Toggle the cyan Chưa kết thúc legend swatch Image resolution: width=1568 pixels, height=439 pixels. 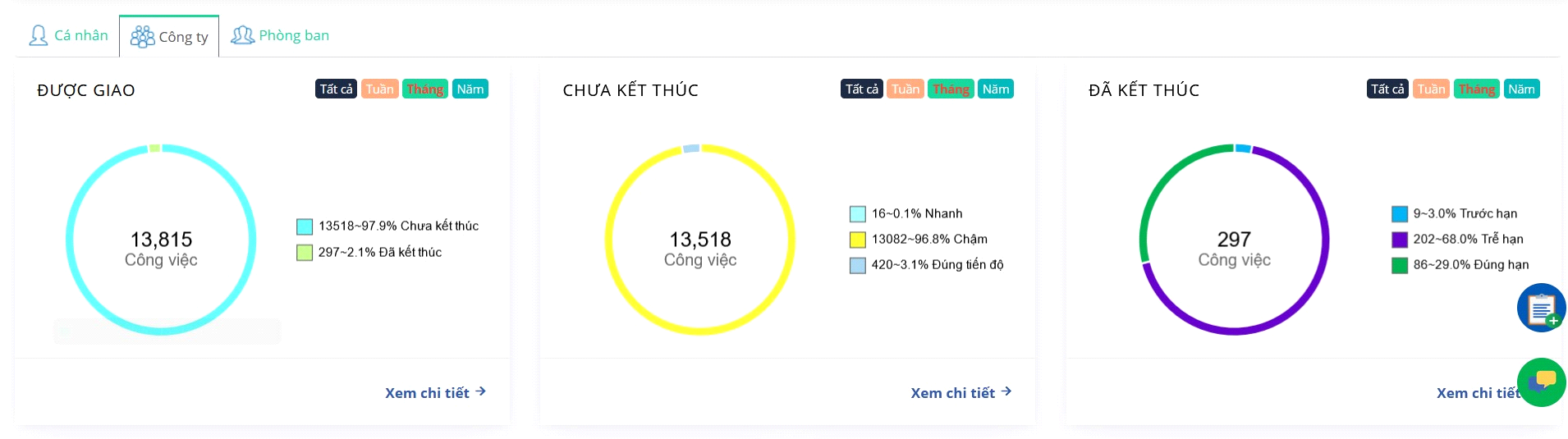(305, 226)
